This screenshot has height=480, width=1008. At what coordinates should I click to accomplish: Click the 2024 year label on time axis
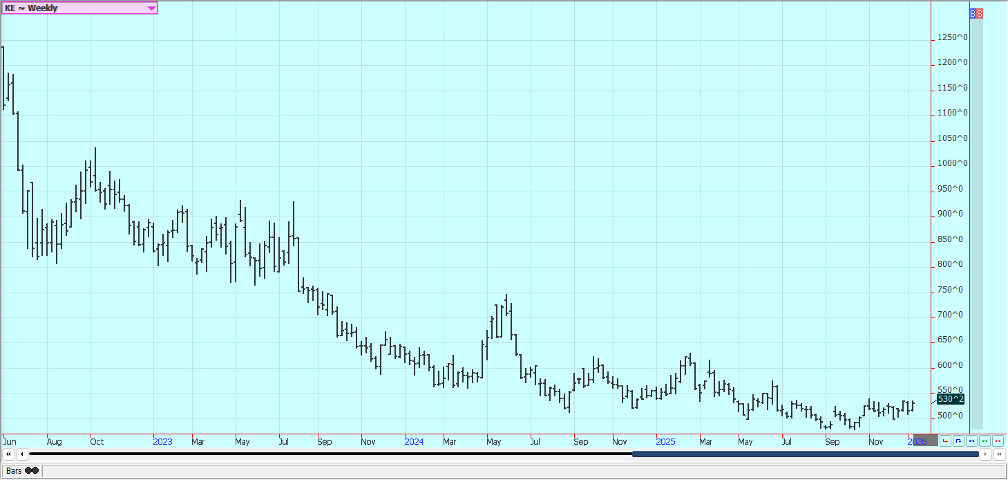(x=413, y=440)
